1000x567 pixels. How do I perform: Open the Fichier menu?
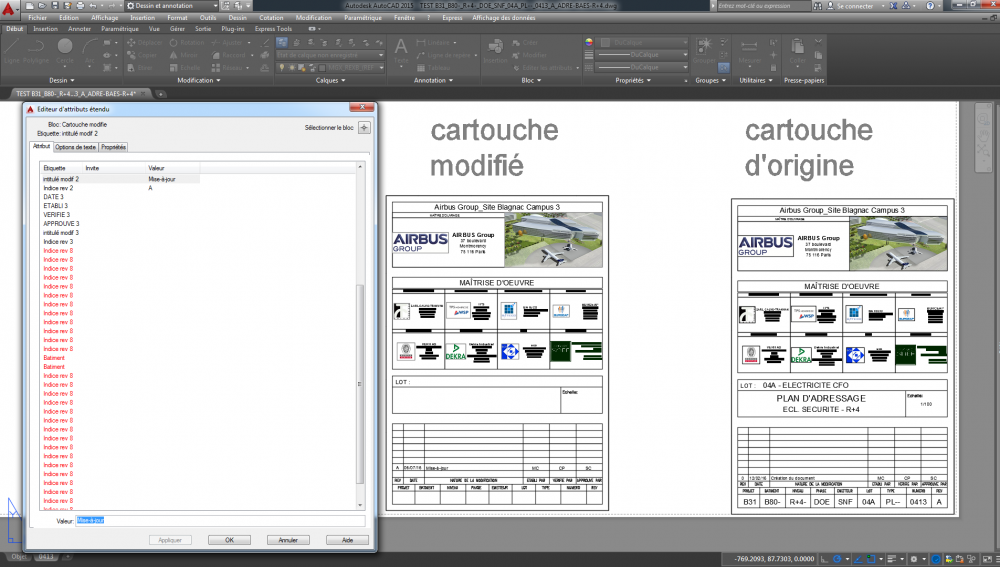pos(38,18)
